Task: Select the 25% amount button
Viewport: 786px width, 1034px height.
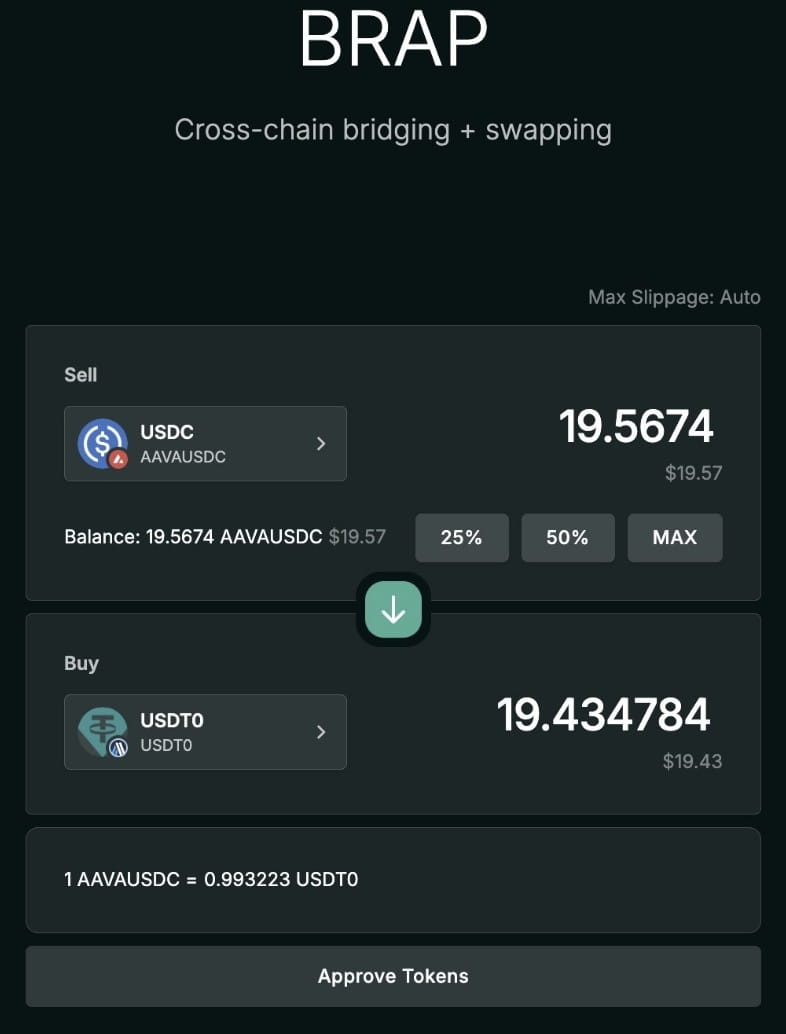Action: tap(462, 537)
